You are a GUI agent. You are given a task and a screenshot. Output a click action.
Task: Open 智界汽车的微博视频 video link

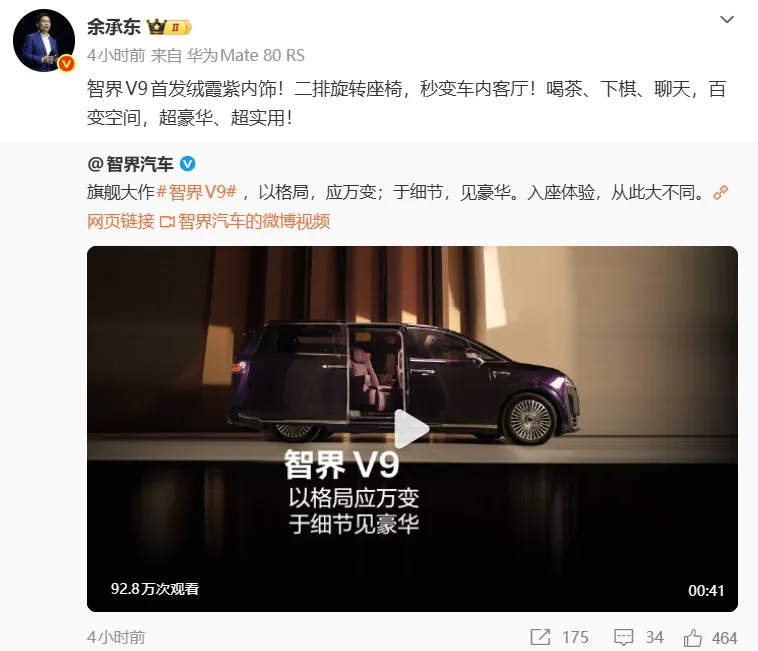click(x=245, y=221)
